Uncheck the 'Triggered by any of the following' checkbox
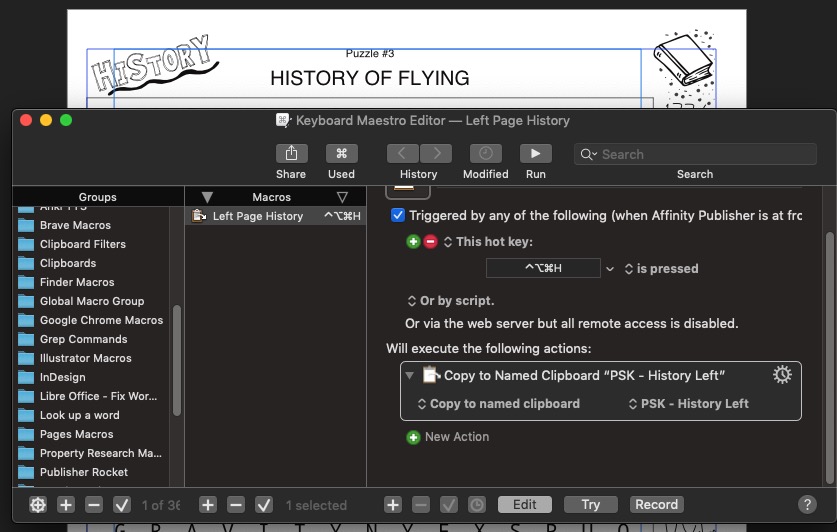 tap(398, 215)
